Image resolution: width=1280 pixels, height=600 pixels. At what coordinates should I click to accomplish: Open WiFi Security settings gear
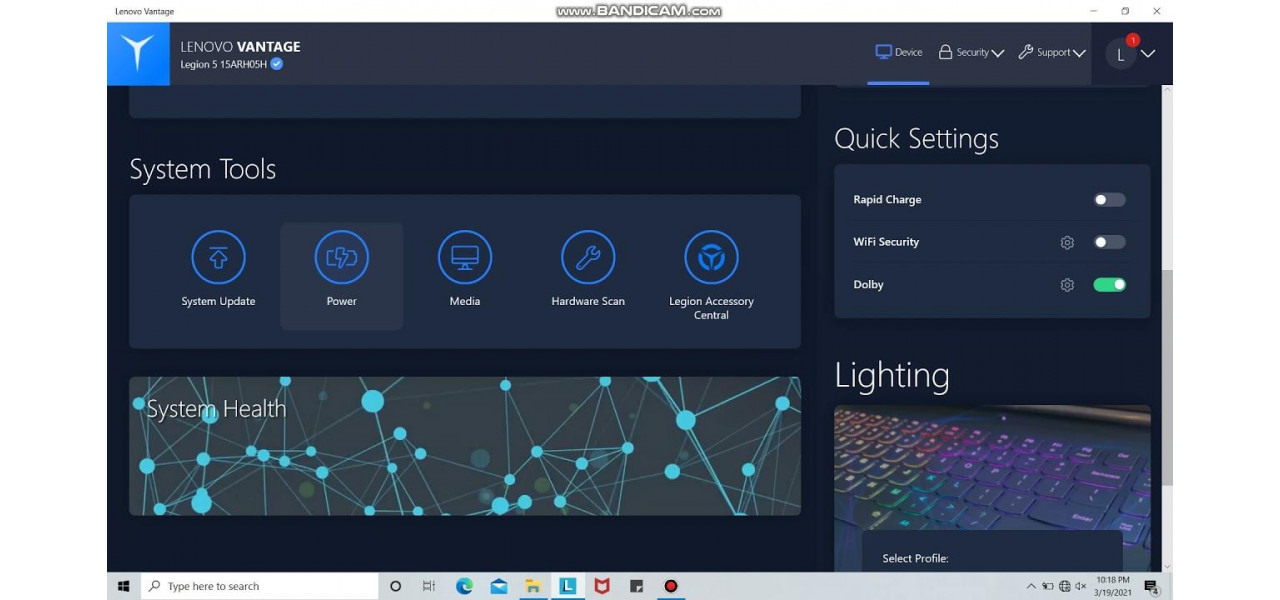1067,242
